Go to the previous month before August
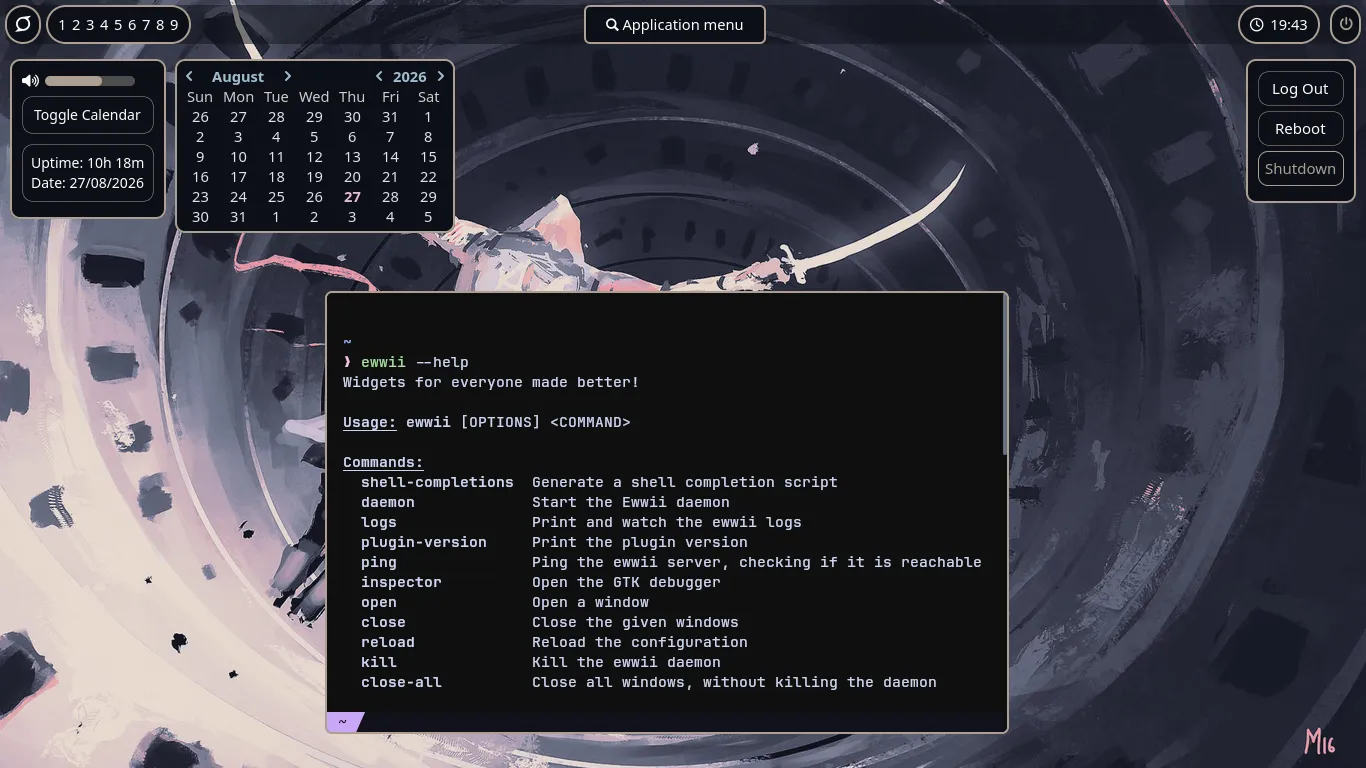1366x768 pixels. tap(189, 76)
